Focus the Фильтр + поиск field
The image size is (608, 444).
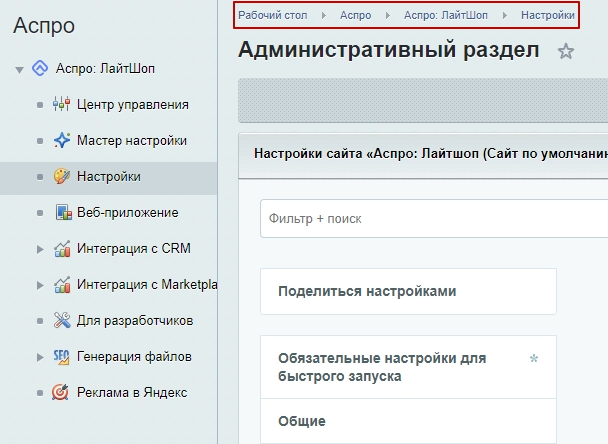[x=434, y=219]
